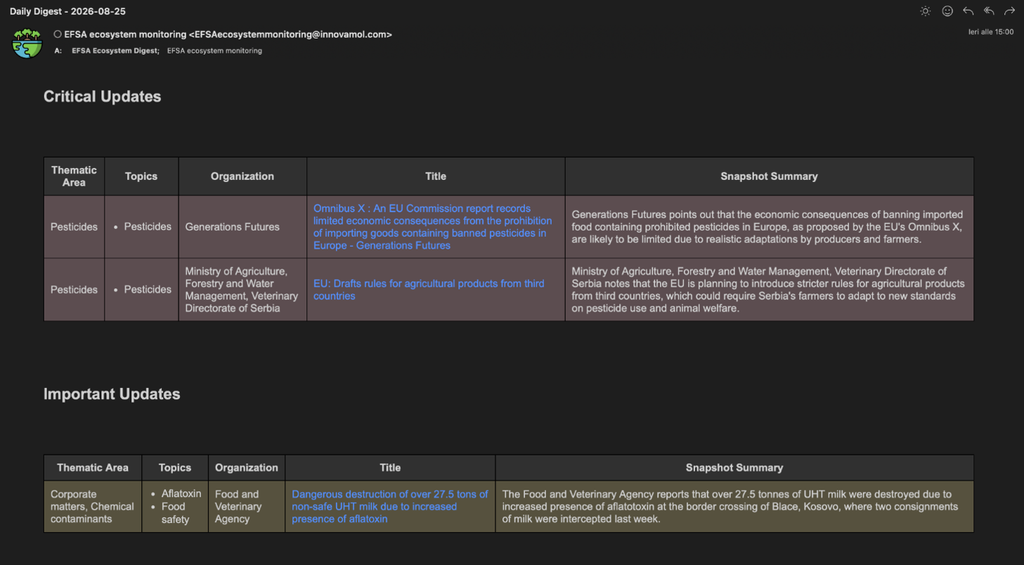Click the Snapshot Summary header in Critical Updates
The image size is (1024, 565).
click(769, 176)
